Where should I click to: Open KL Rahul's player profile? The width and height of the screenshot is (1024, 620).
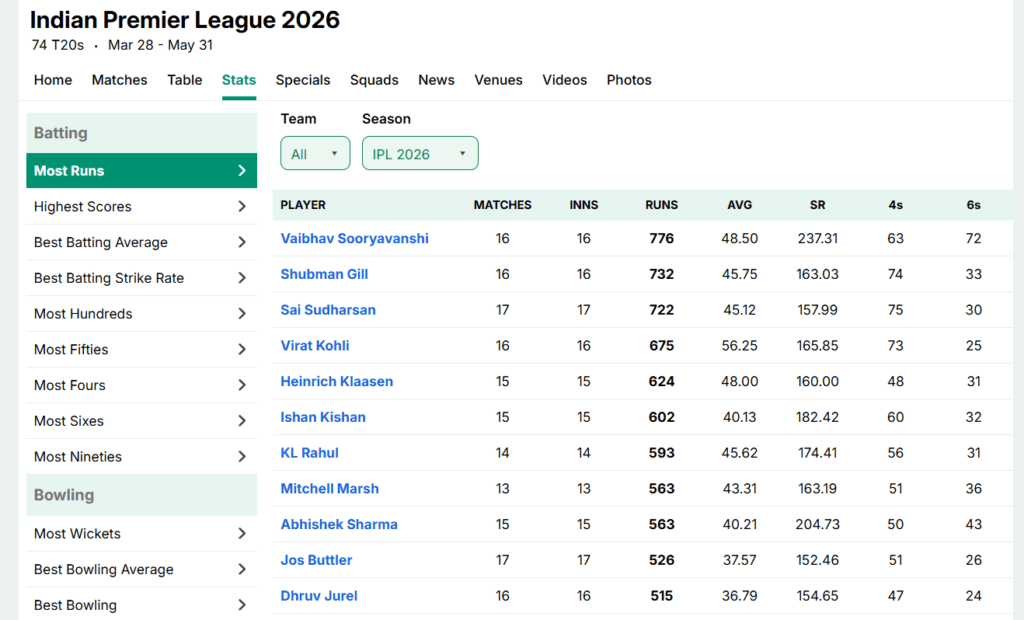point(310,453)
